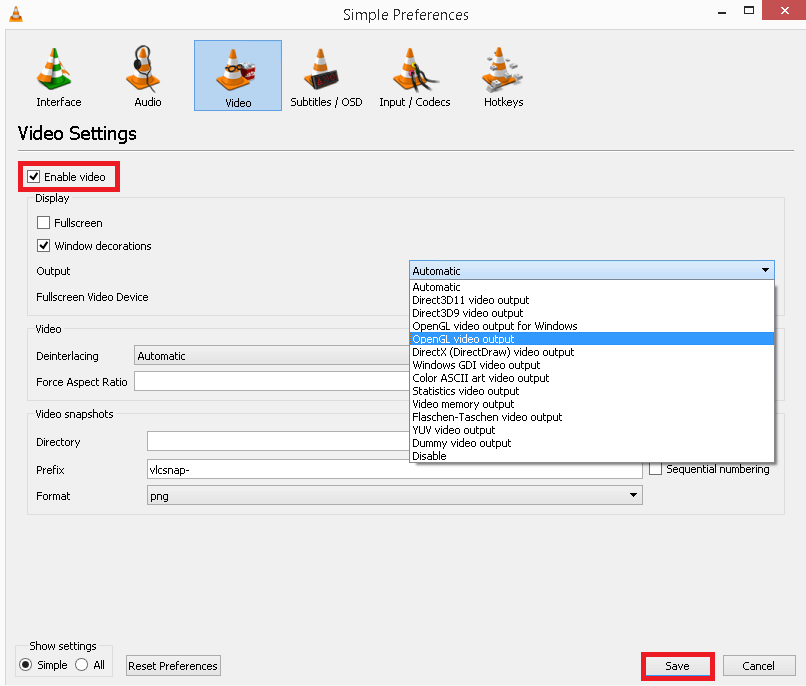
Task: Open the Audio settings section
Action: pos(145,75)
